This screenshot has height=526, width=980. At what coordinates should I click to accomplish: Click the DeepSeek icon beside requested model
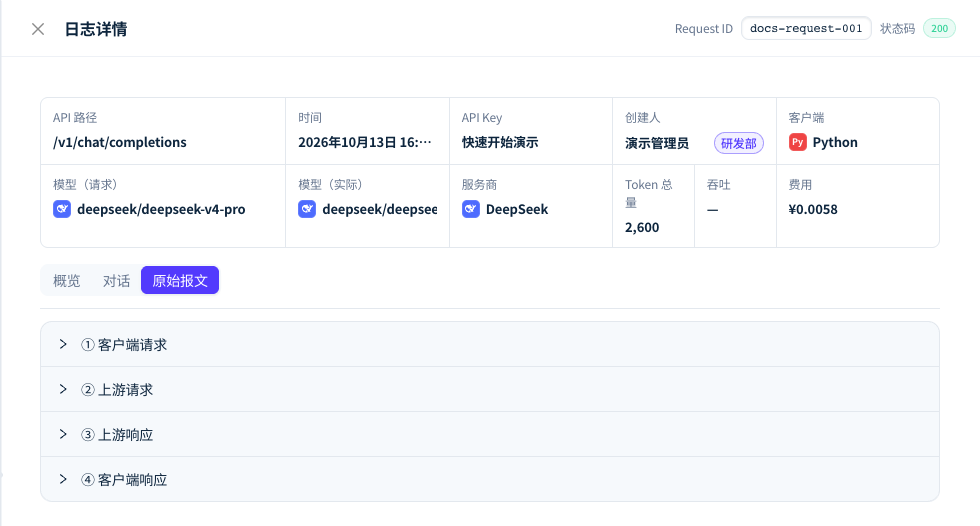point(62,209)
